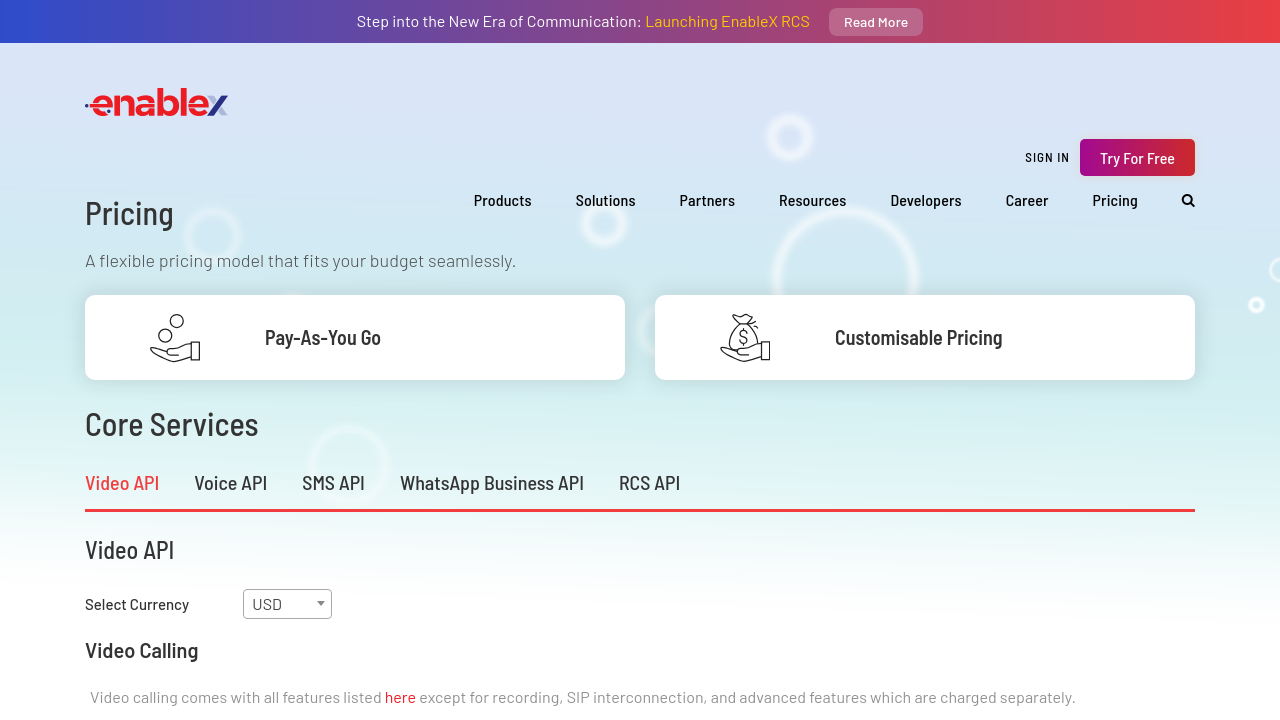Open the Developers menu

point(925,200)
